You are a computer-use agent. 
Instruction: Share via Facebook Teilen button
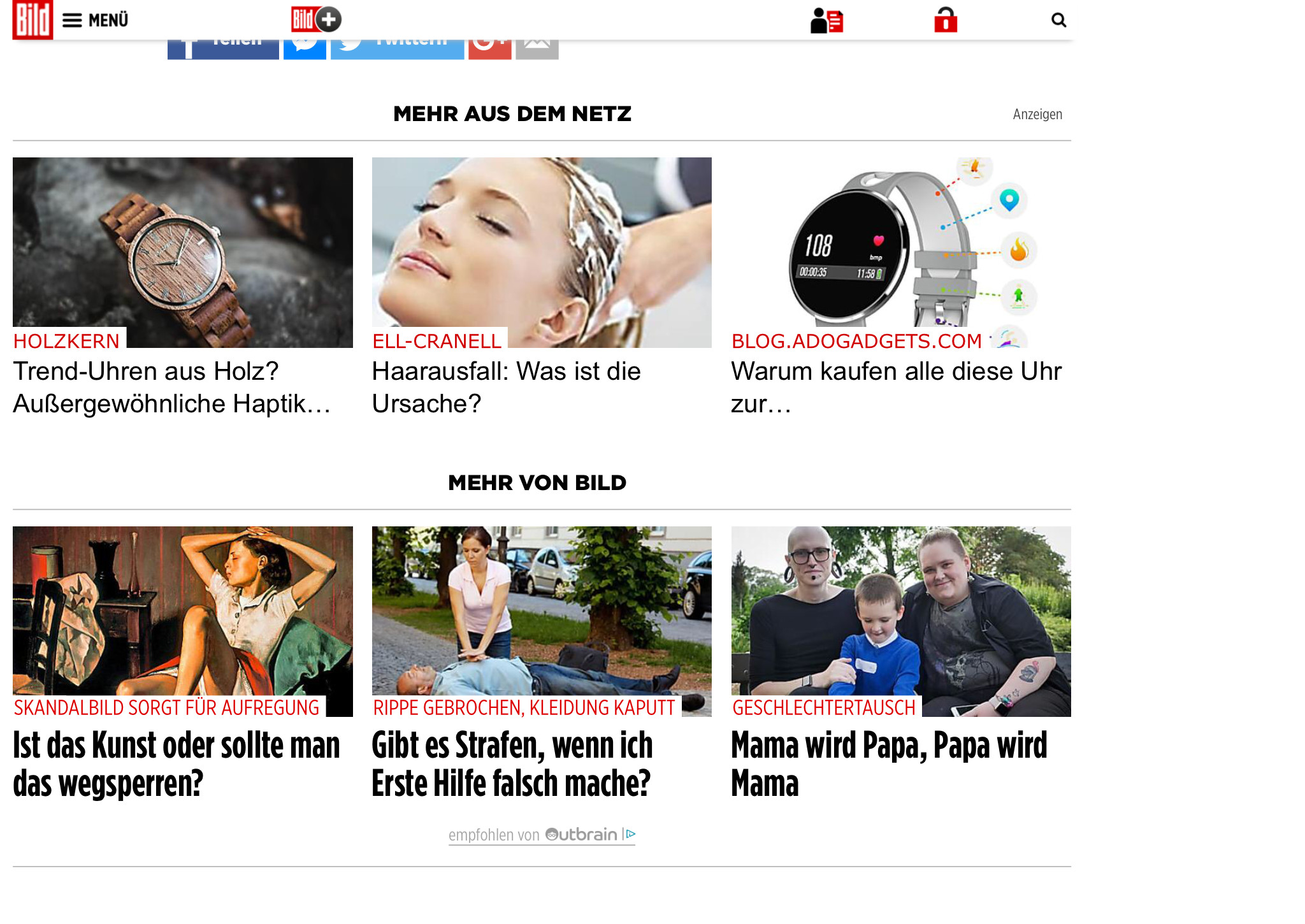click(x=223, y=50)
